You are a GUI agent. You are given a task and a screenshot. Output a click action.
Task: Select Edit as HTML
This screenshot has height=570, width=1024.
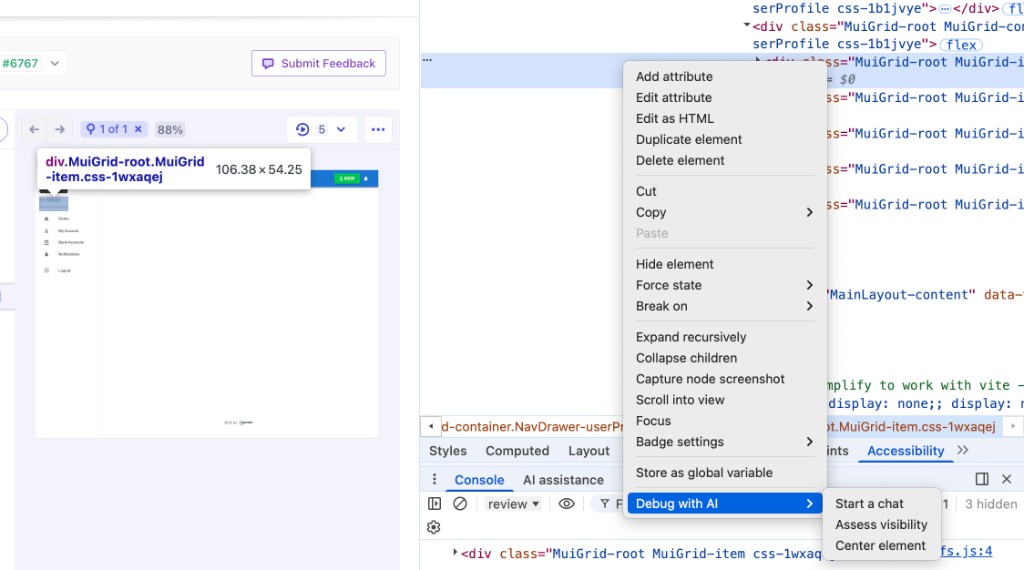pos(675,118)
